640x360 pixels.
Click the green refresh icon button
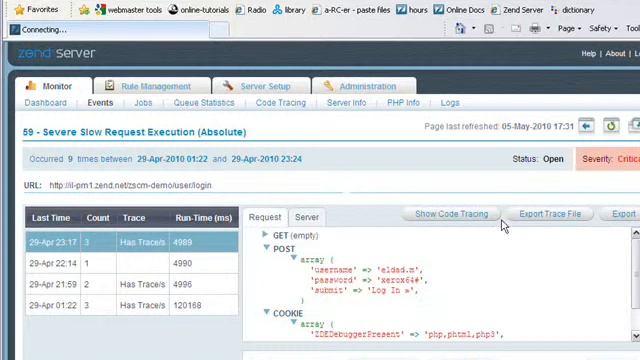pyautogui.click(x=611, y=126)
